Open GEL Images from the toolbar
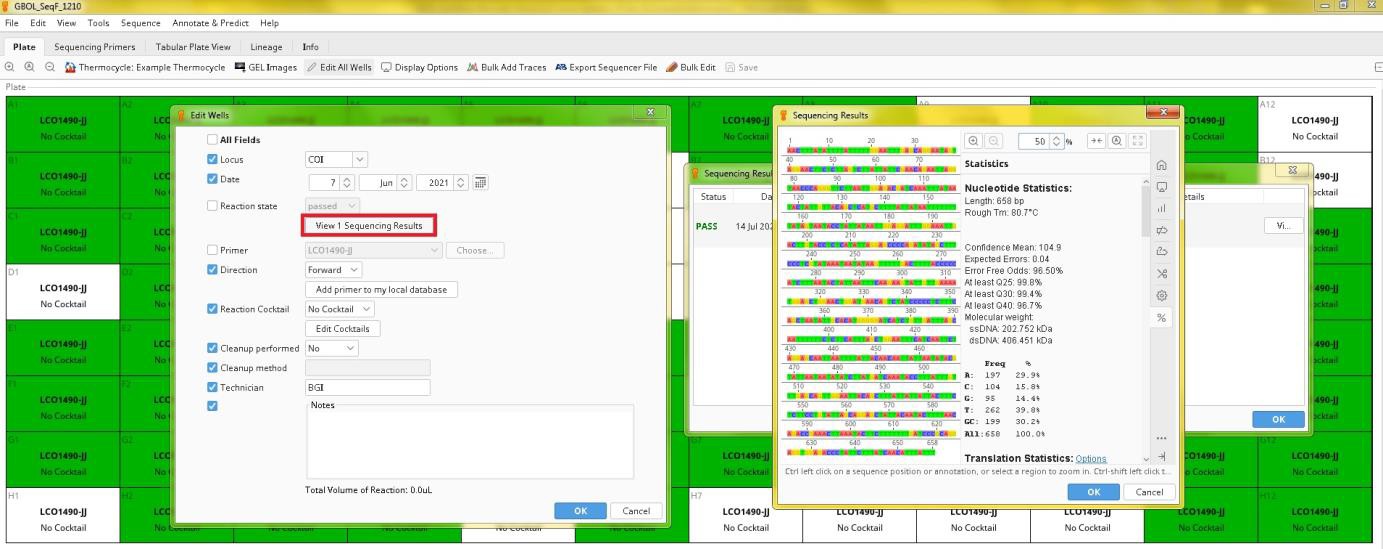1383x549 pixels. (266, 68)
